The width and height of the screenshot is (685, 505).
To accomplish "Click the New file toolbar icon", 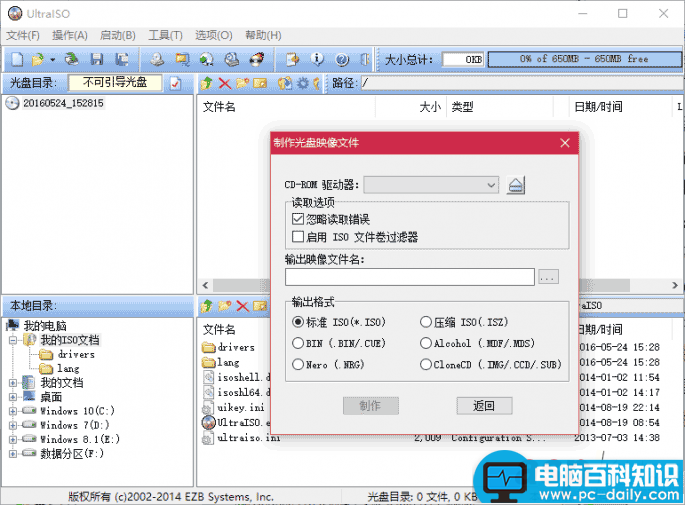I will tap(17, 59).
